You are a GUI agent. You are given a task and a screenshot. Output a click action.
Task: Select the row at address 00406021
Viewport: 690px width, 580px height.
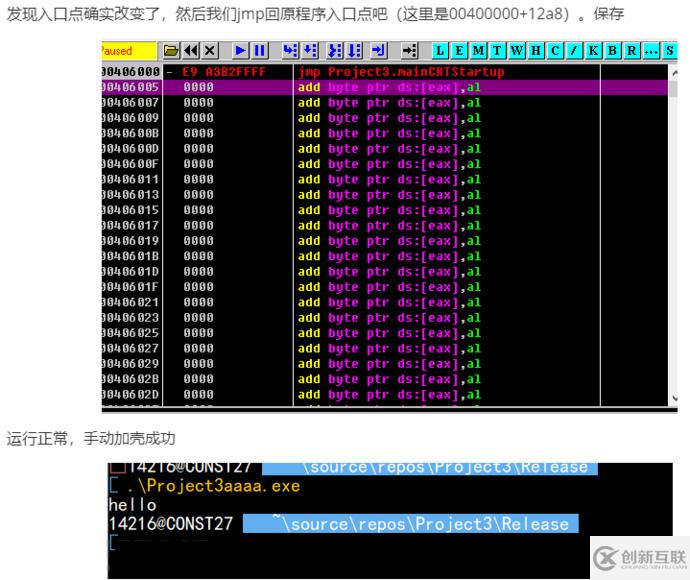pyautogui.click(x=385, y=302)
